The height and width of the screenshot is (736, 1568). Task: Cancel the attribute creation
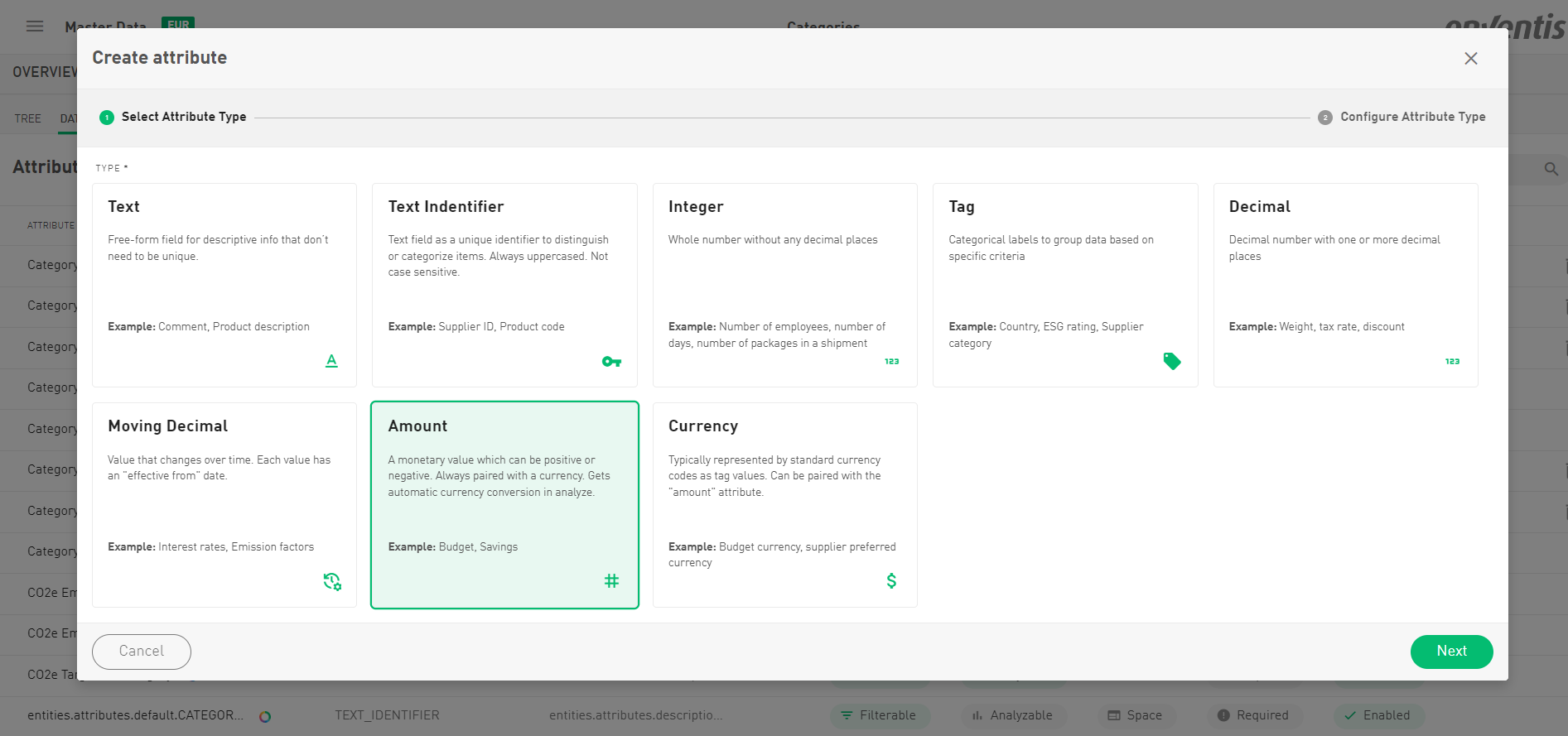click(x=142, y=652)
